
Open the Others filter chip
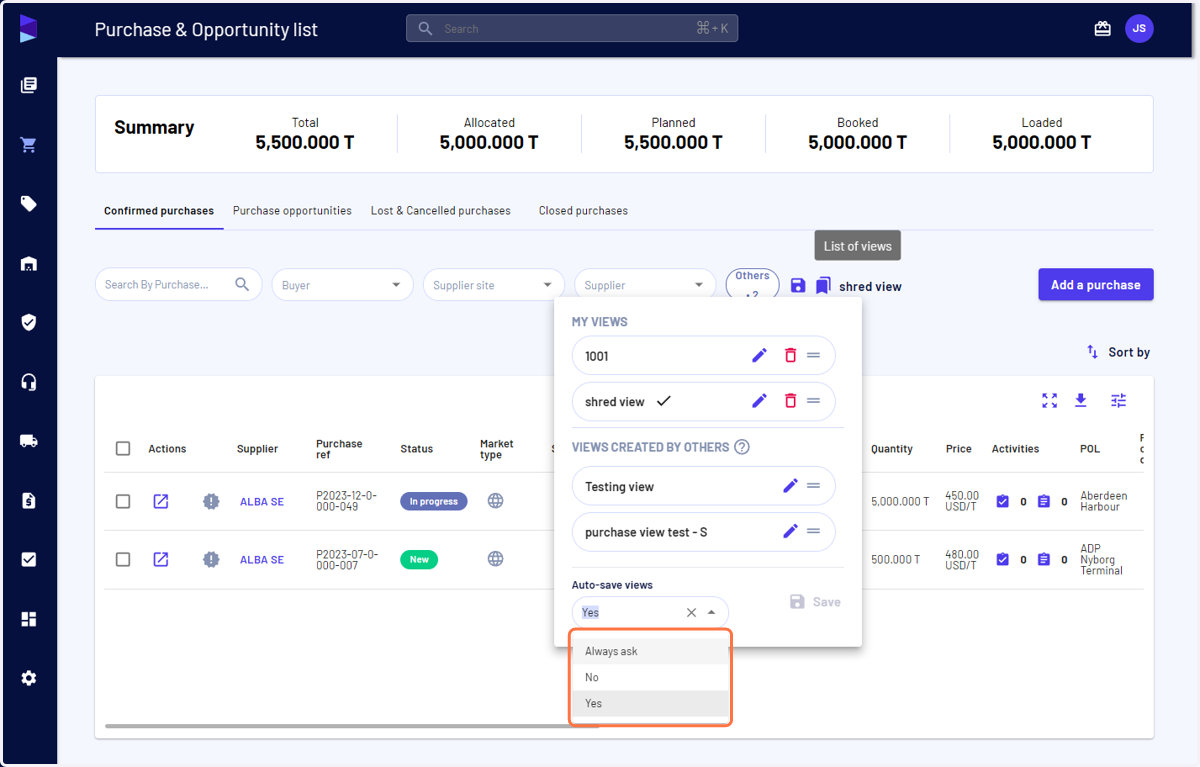click(x=752, y=285)
